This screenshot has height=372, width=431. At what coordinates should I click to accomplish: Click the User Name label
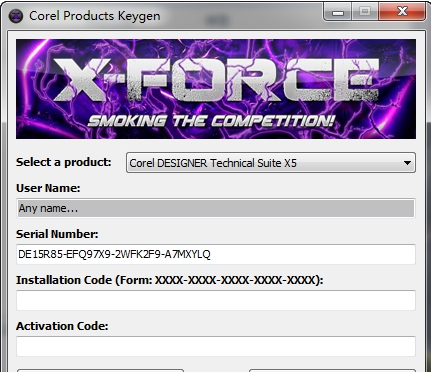48,188
